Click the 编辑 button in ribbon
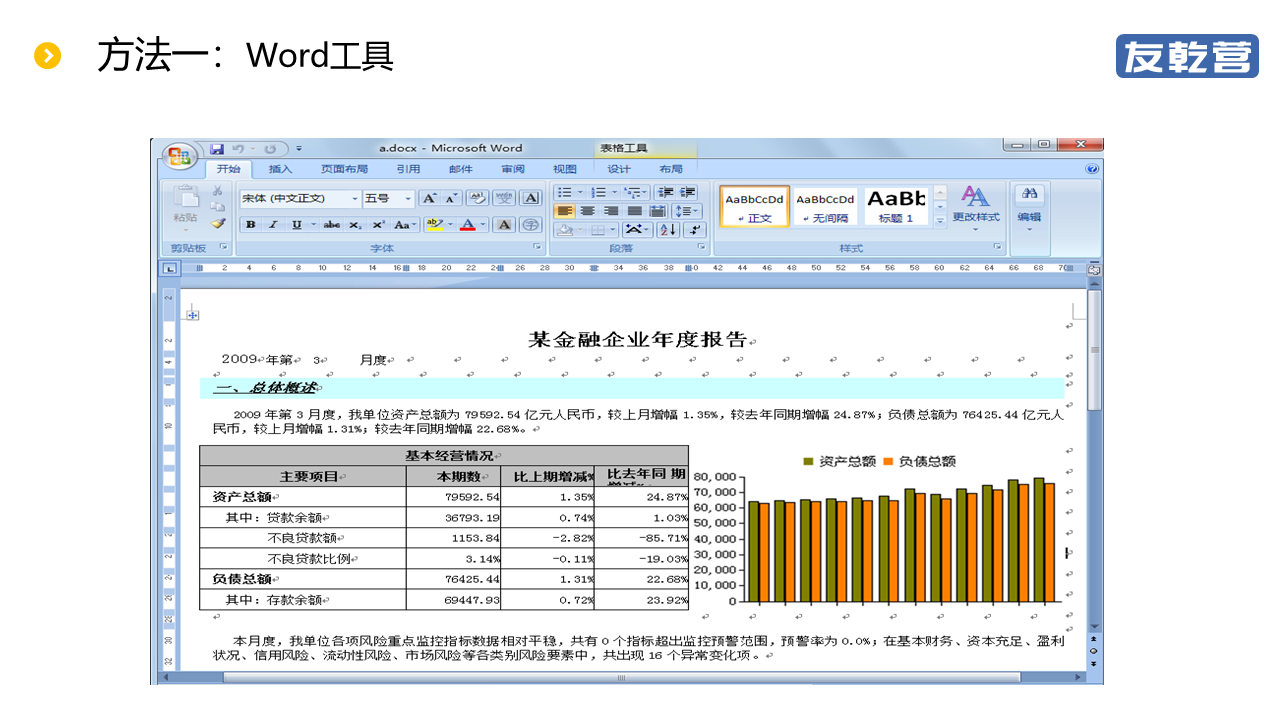Screen dimensions: 1280x720 click(1029, 205)
